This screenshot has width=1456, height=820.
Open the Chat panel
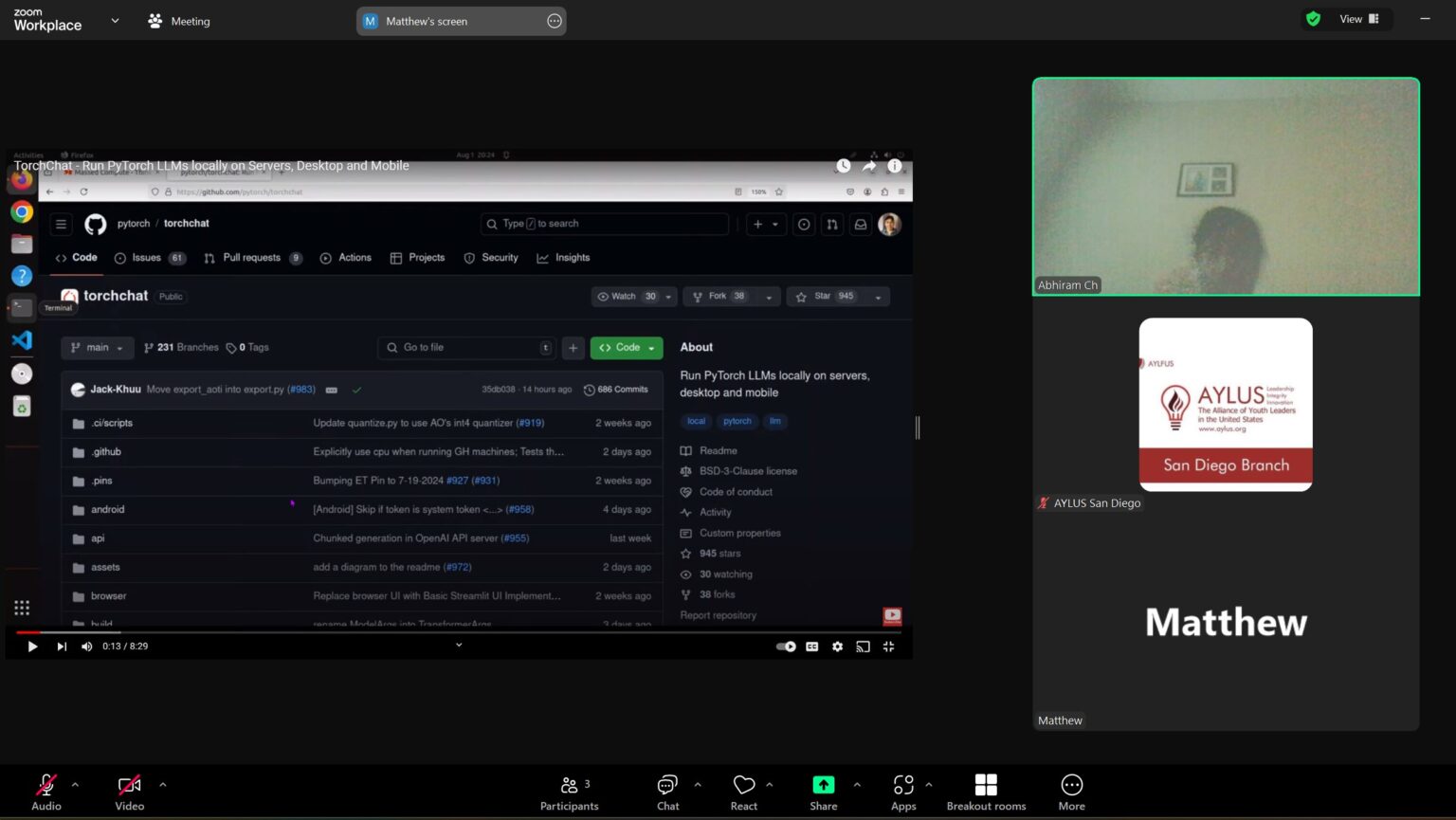668,792
